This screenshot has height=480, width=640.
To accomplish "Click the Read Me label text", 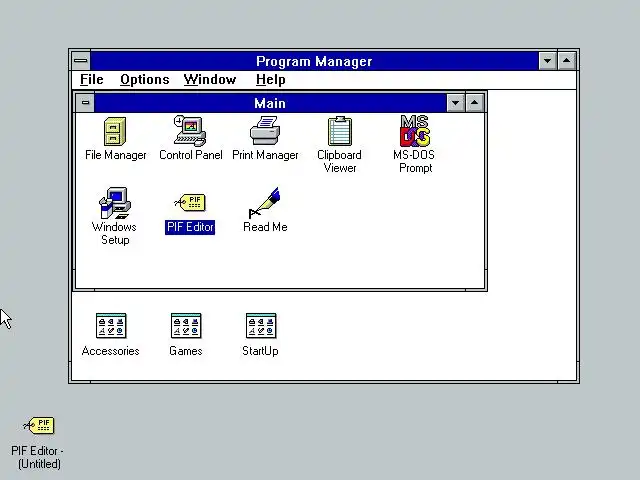I will pos(265,227).
